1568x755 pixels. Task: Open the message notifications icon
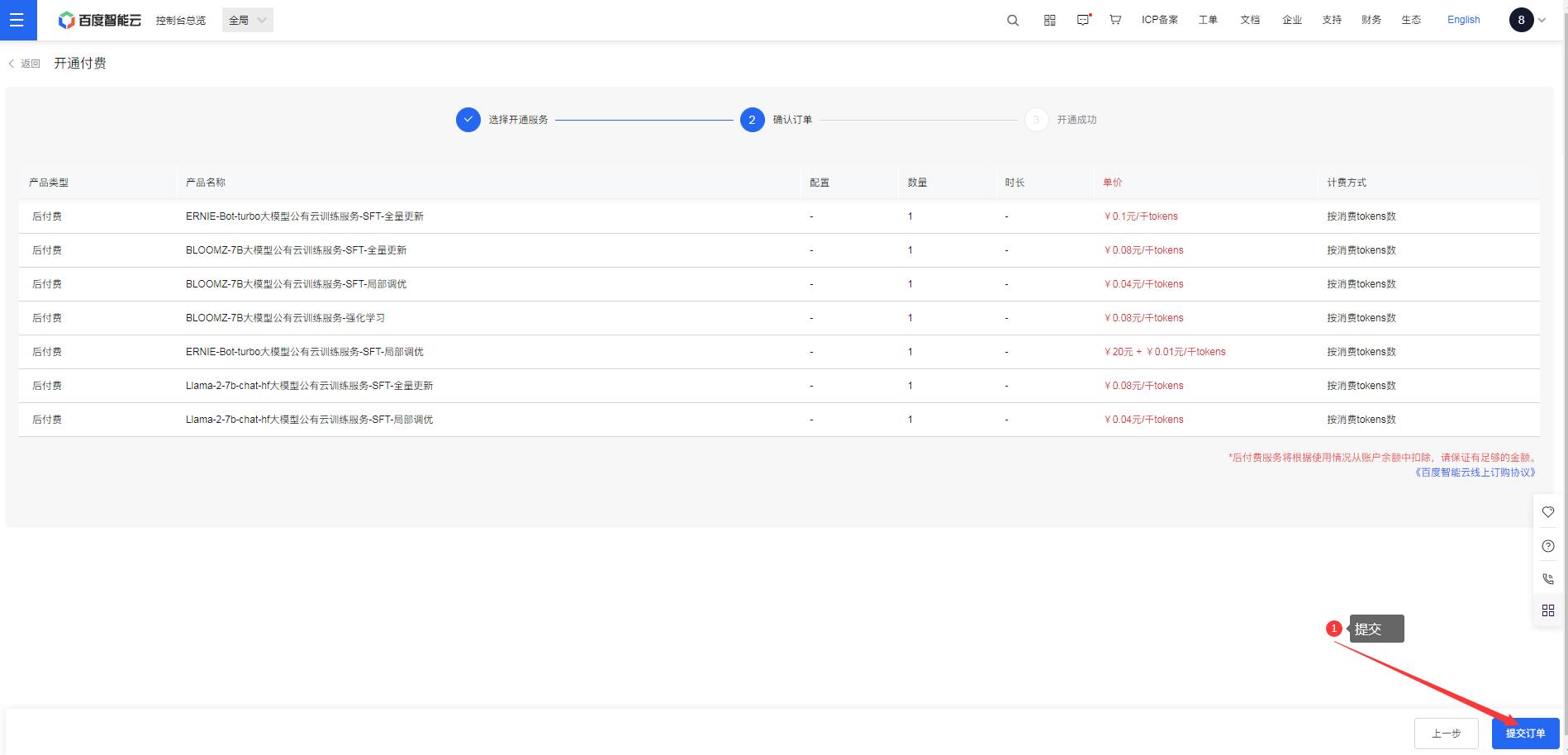tap(1084, 20)
